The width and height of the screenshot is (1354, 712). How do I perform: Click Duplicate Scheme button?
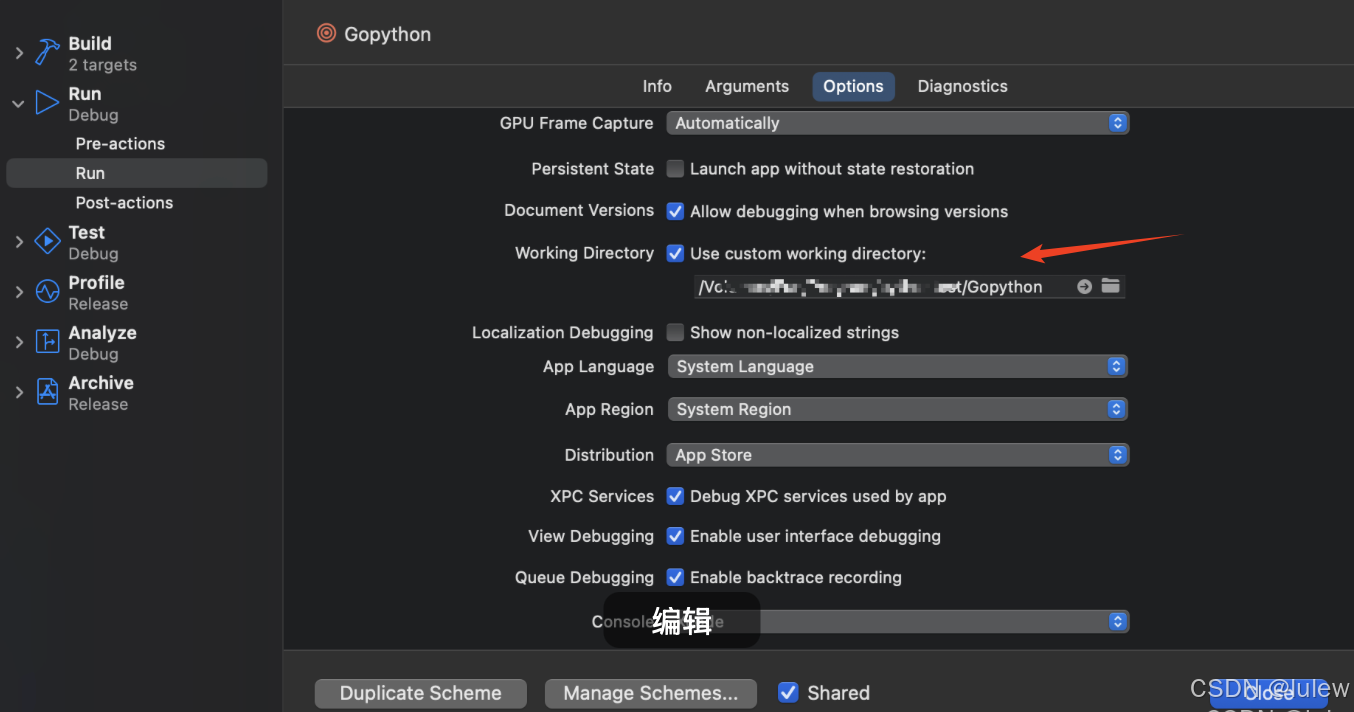point(420,692)
